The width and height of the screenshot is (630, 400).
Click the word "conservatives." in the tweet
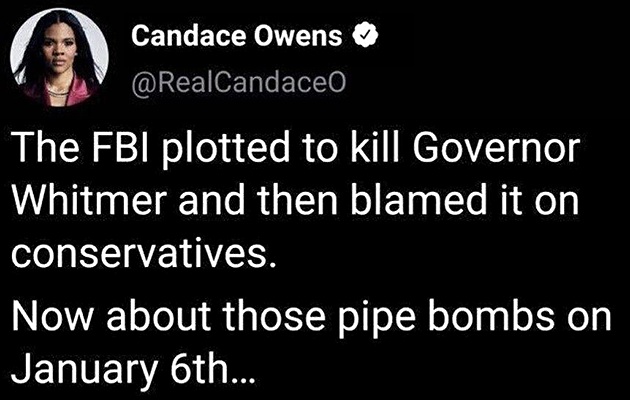[x=141, y=255]
